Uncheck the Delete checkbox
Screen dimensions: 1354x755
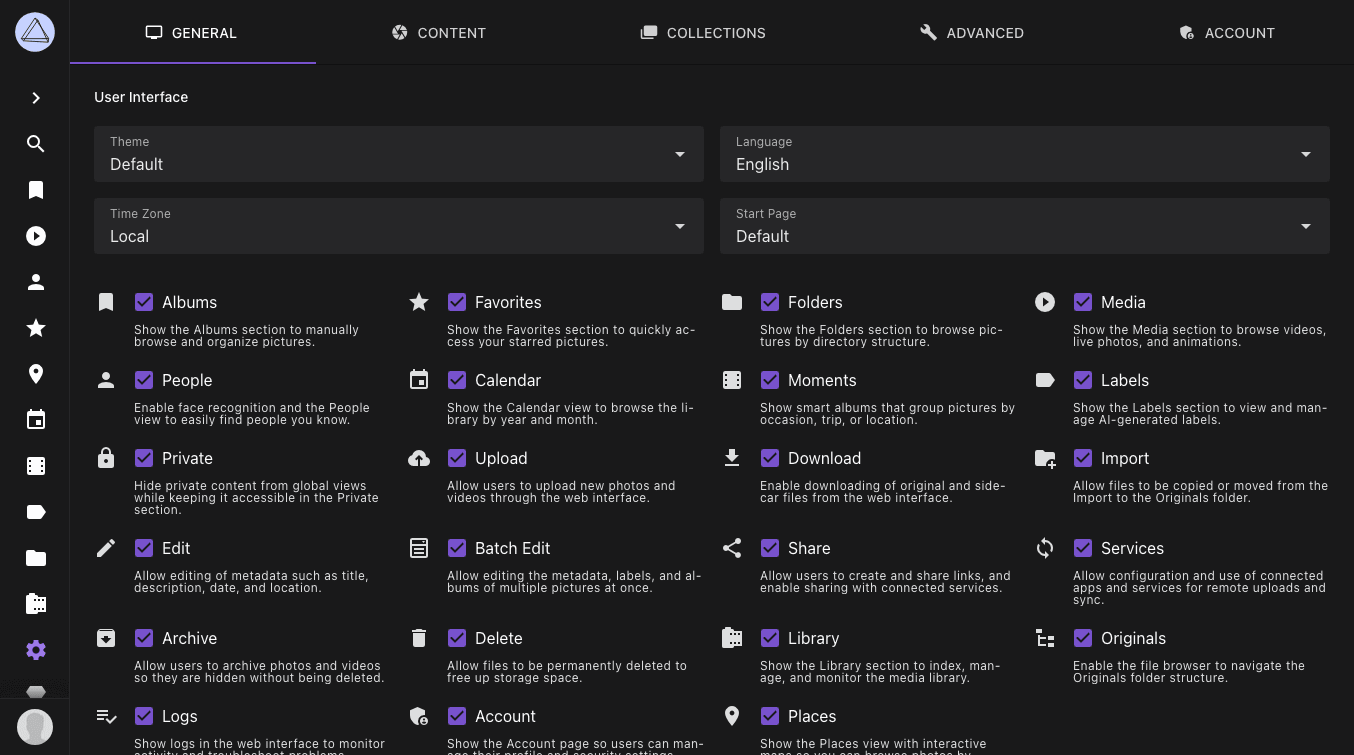(457, 638)
